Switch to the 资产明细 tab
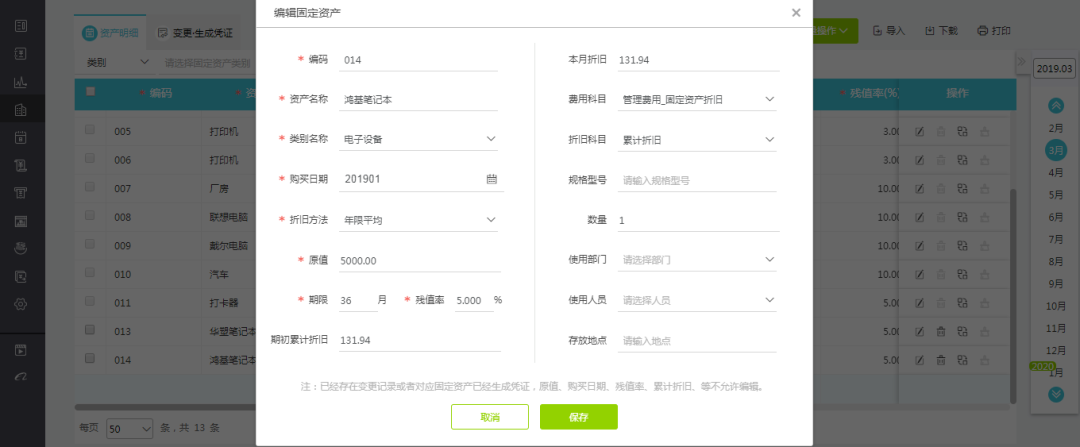Viewport: 1080px width, 447px height. 110,32
